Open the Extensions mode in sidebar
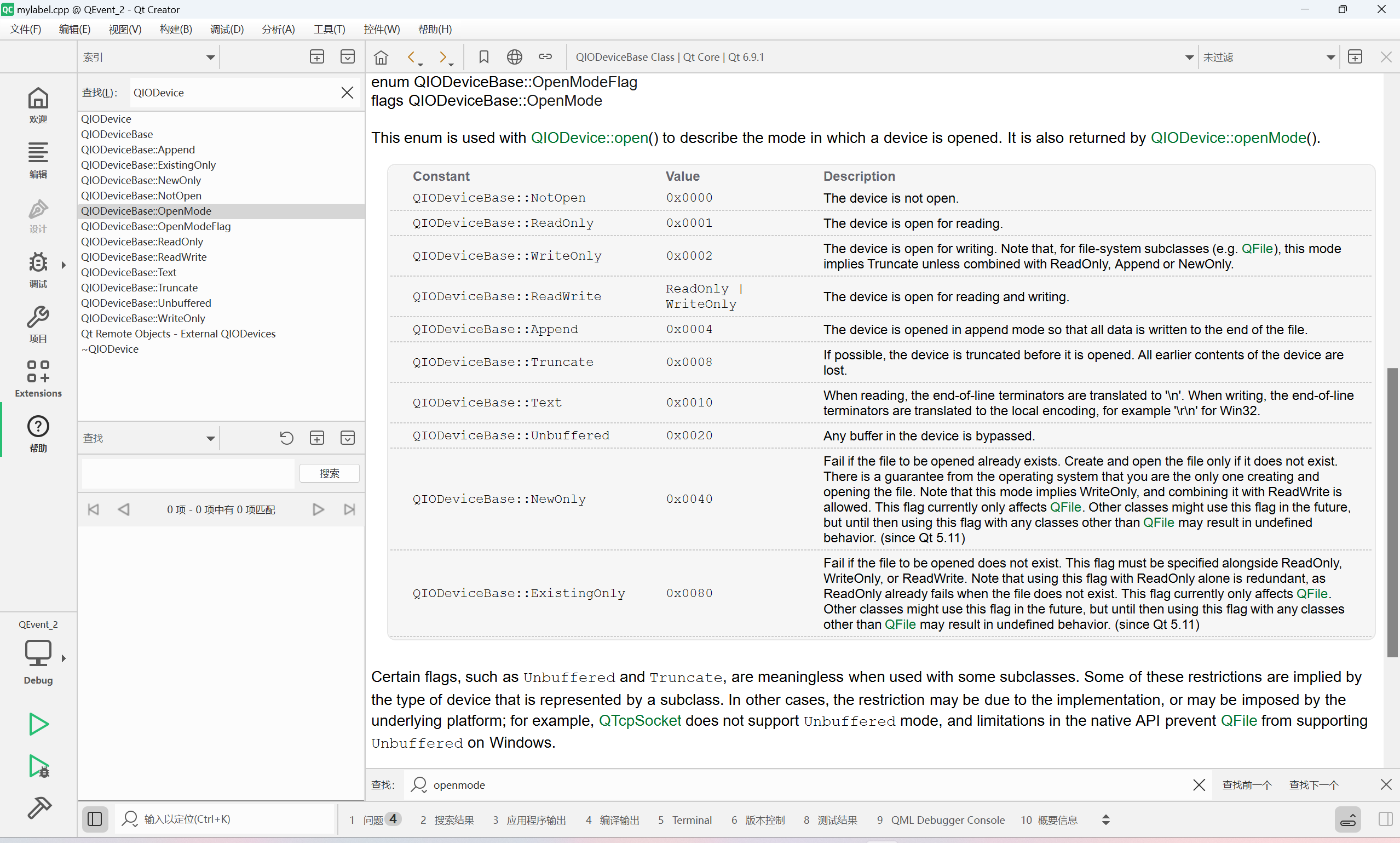 (38, 379)
